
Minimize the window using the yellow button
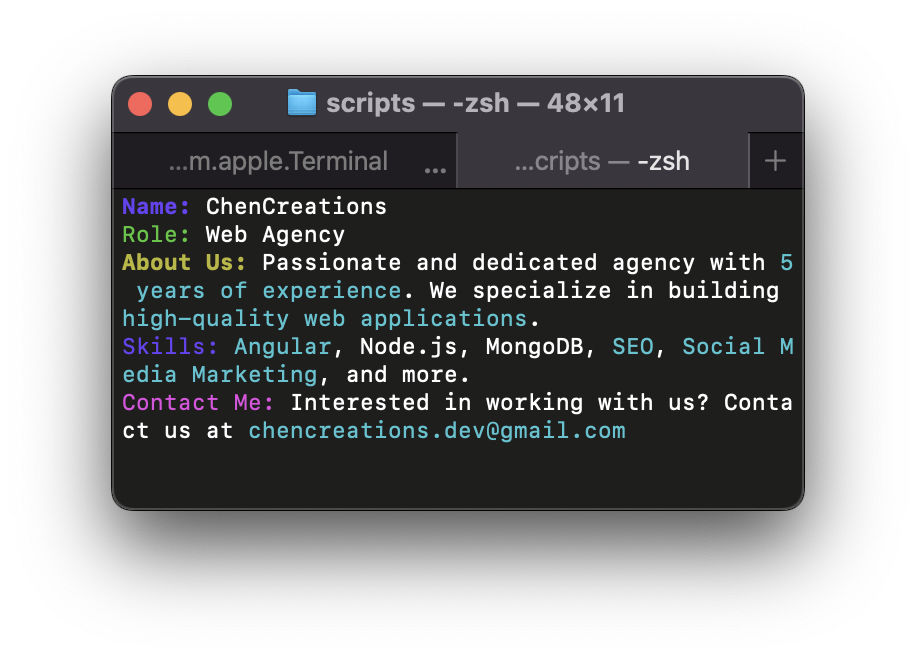tap(180, 104)
